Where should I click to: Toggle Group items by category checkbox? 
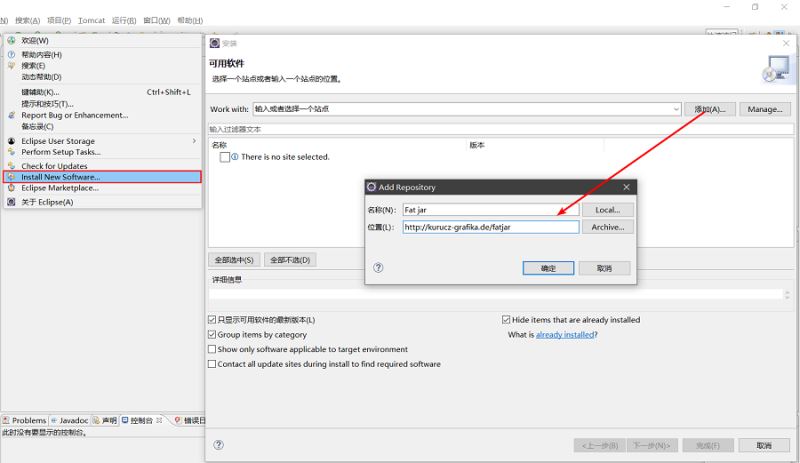coord(212,334)
